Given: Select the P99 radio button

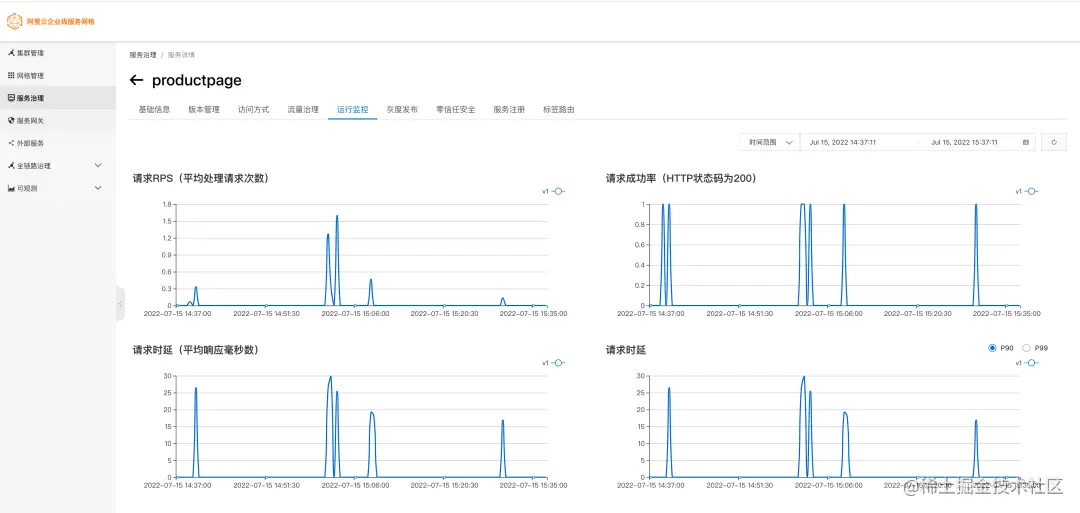Looking at the screenshot, I should tap(1026, 348).
